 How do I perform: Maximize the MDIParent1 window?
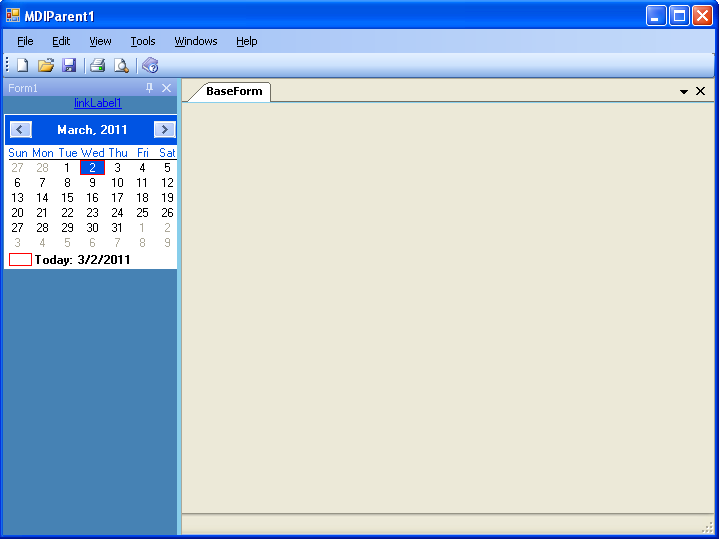pos(680,16)
